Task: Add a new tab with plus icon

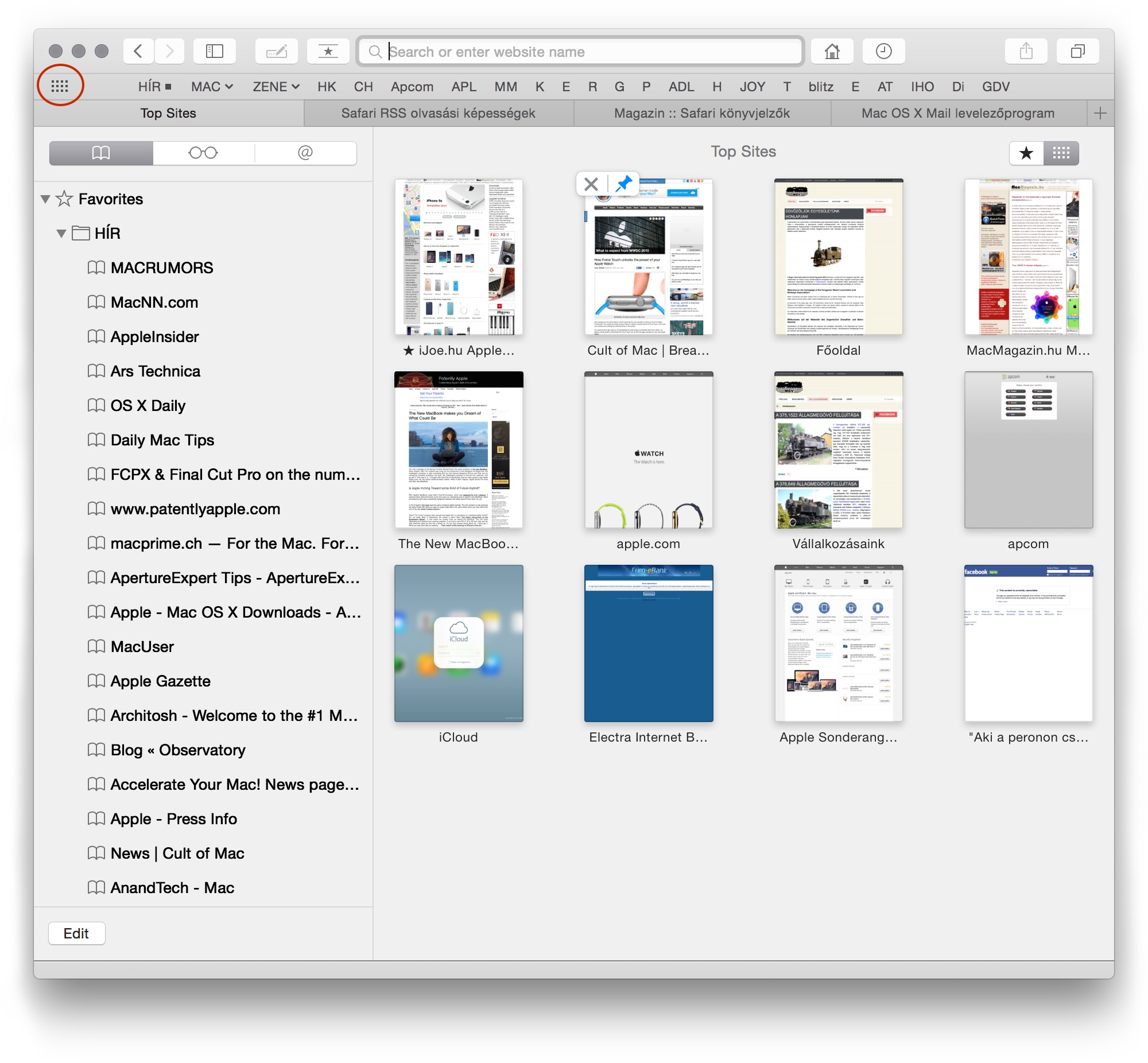Action: coord(1100,113)
